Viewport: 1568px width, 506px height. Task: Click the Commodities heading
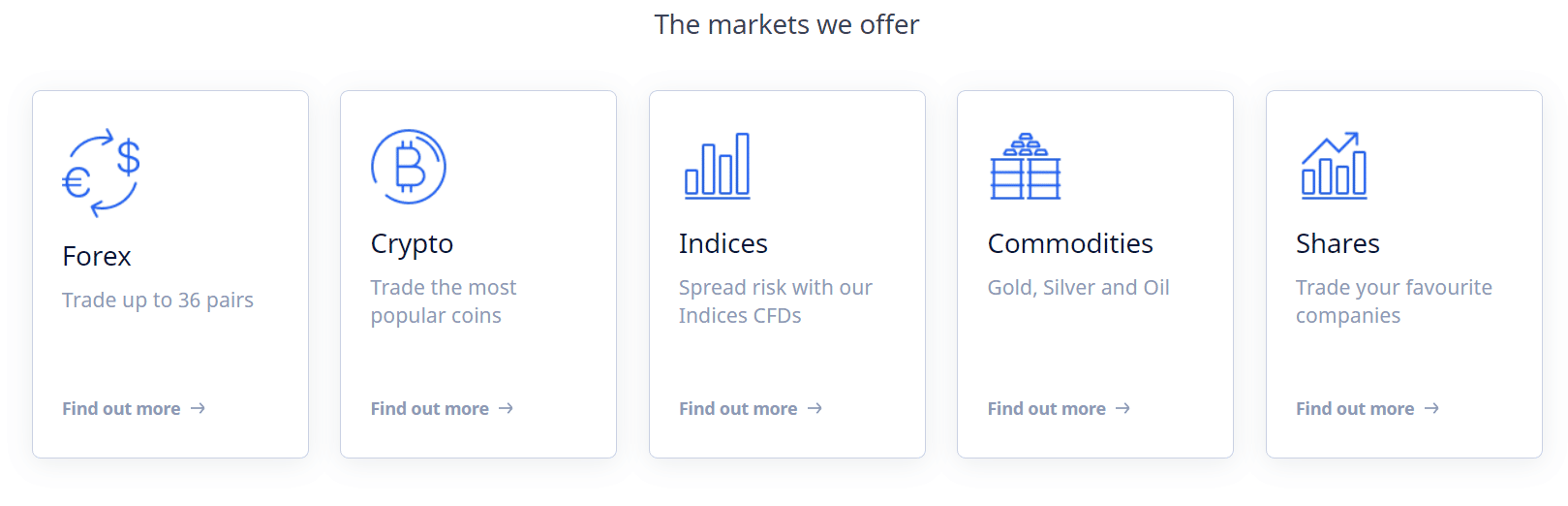(1070, 243)
